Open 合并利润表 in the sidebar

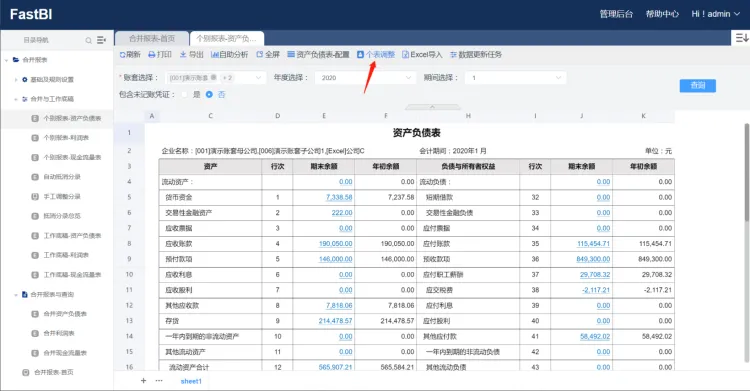tap(59, 333)
